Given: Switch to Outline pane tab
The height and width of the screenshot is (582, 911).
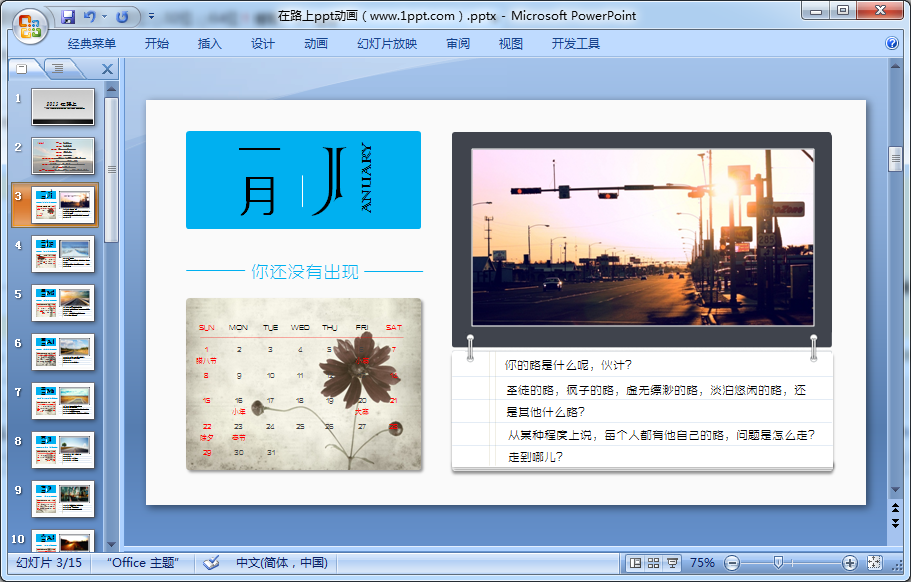Looking at the screenshot, I should point(58,69).
